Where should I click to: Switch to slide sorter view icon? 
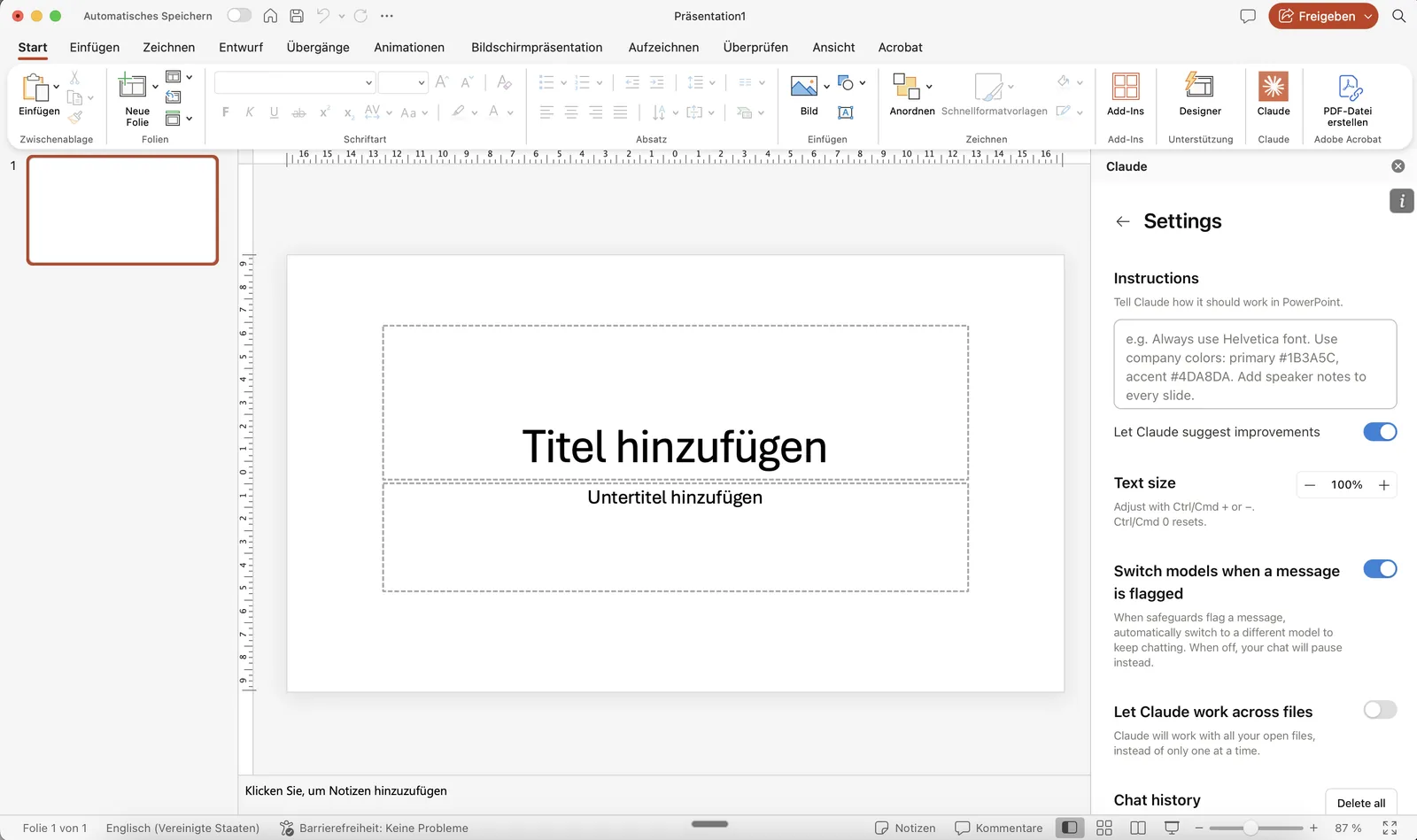(1103, 828)
